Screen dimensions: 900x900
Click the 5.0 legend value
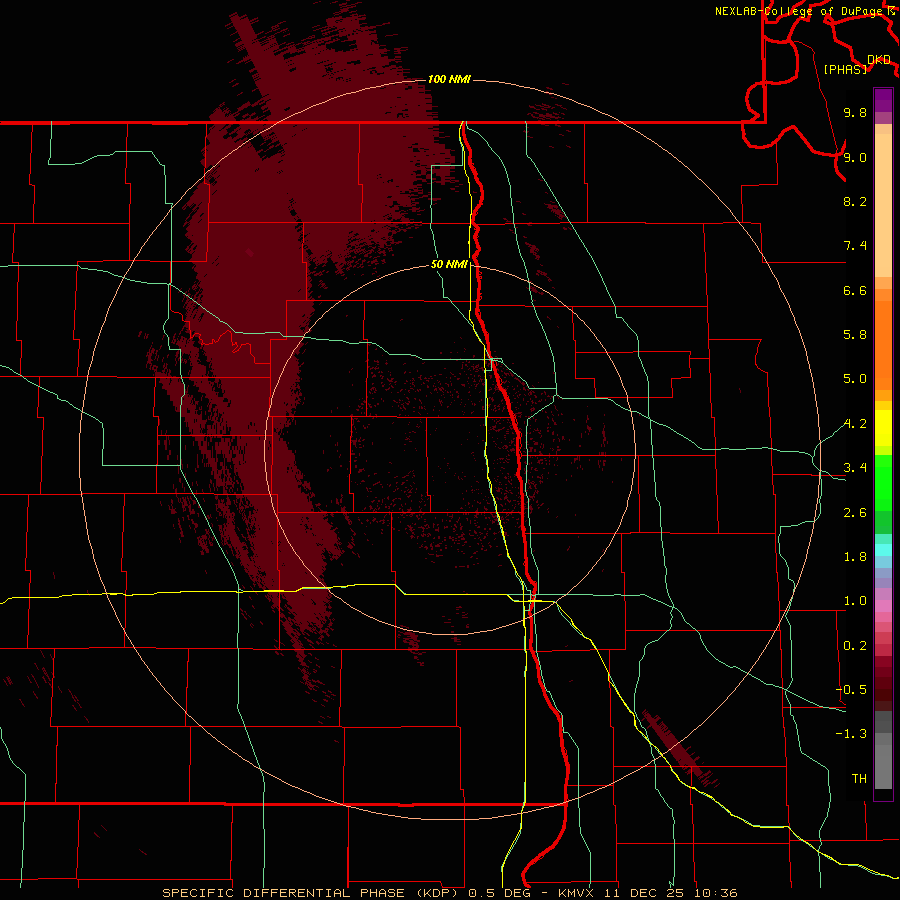click(x=855, y=379)
